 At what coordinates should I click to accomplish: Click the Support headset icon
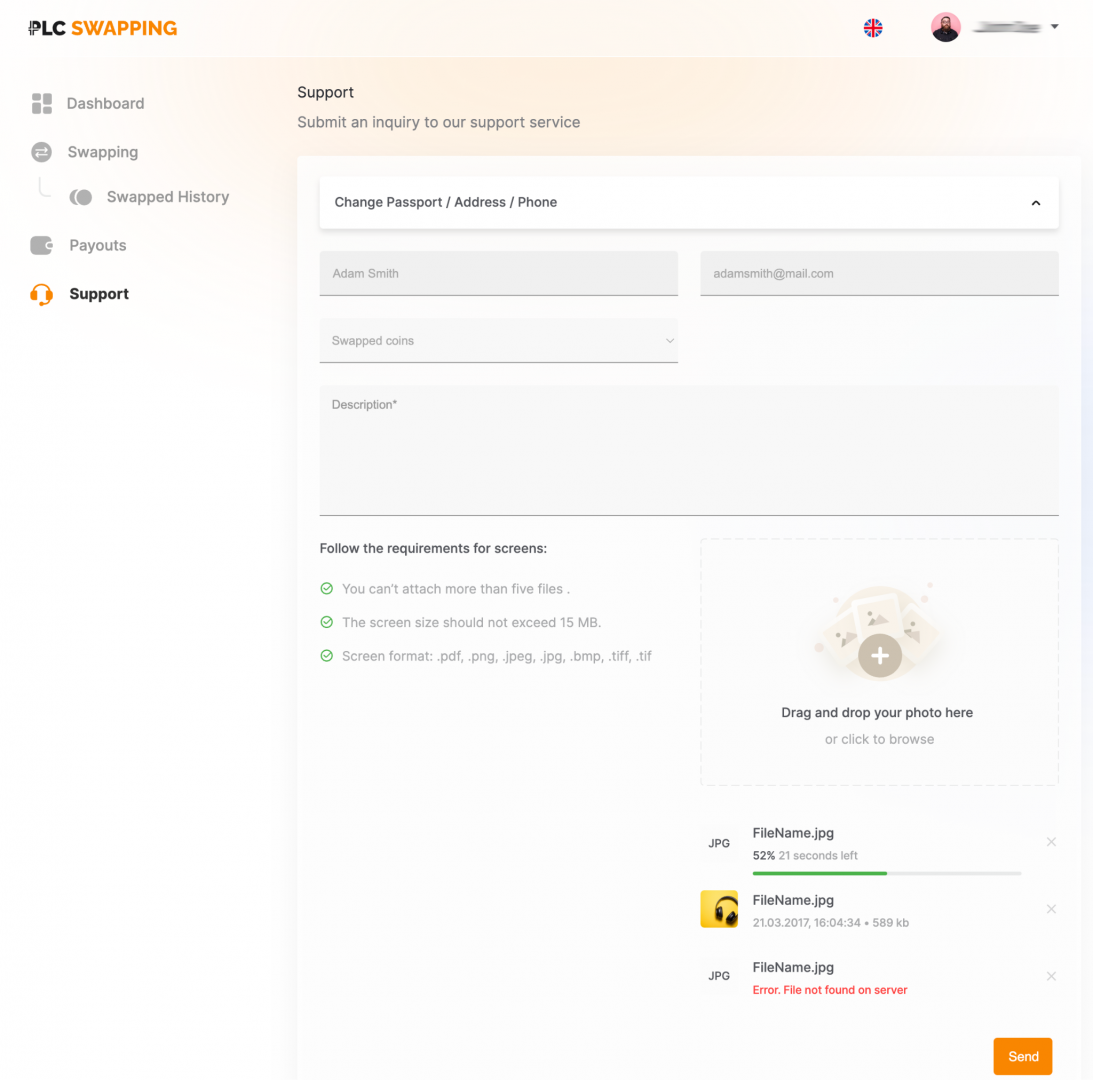click(41, 294)
